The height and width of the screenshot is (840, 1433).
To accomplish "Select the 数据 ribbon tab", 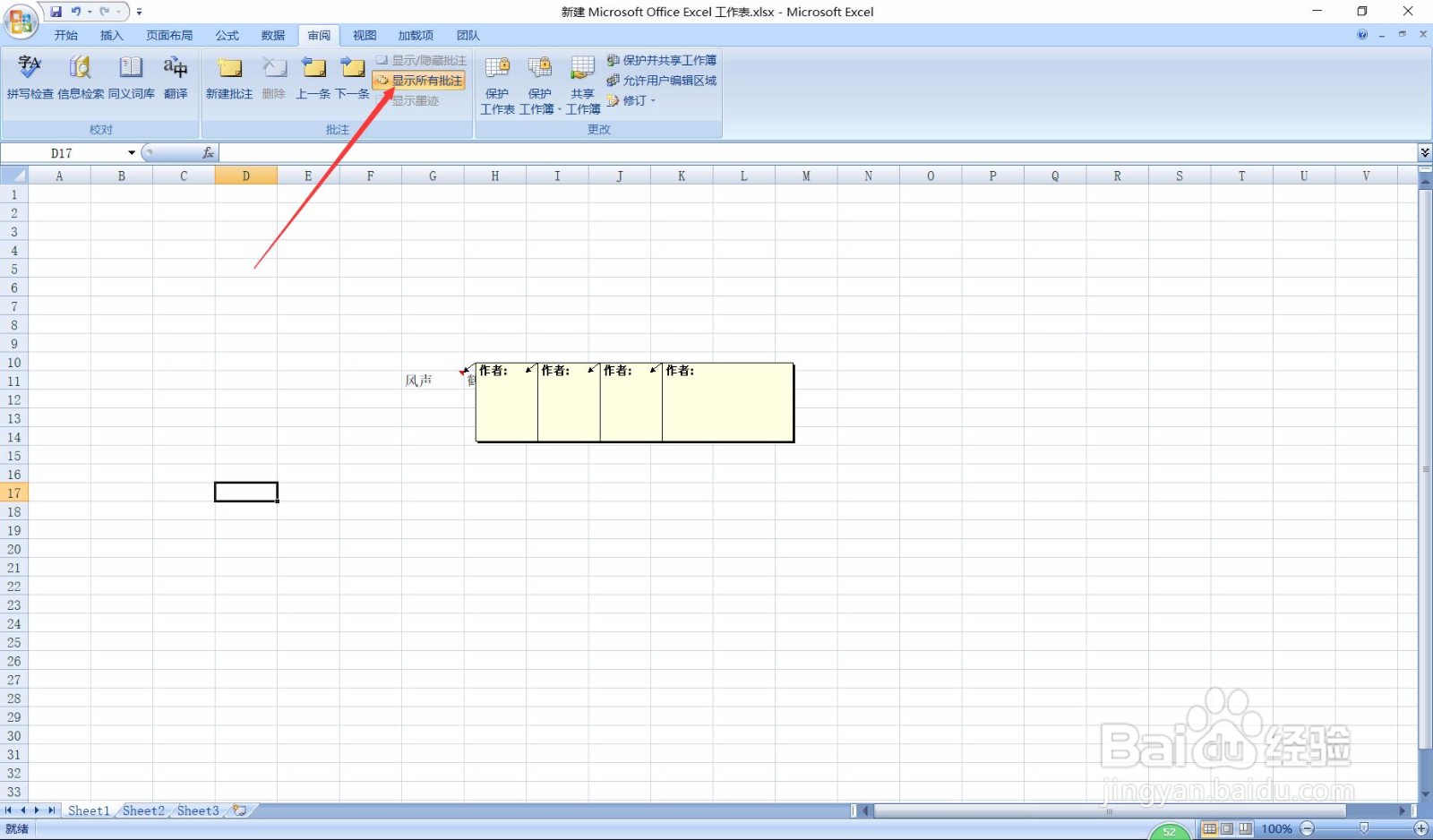I will [273, 36].
